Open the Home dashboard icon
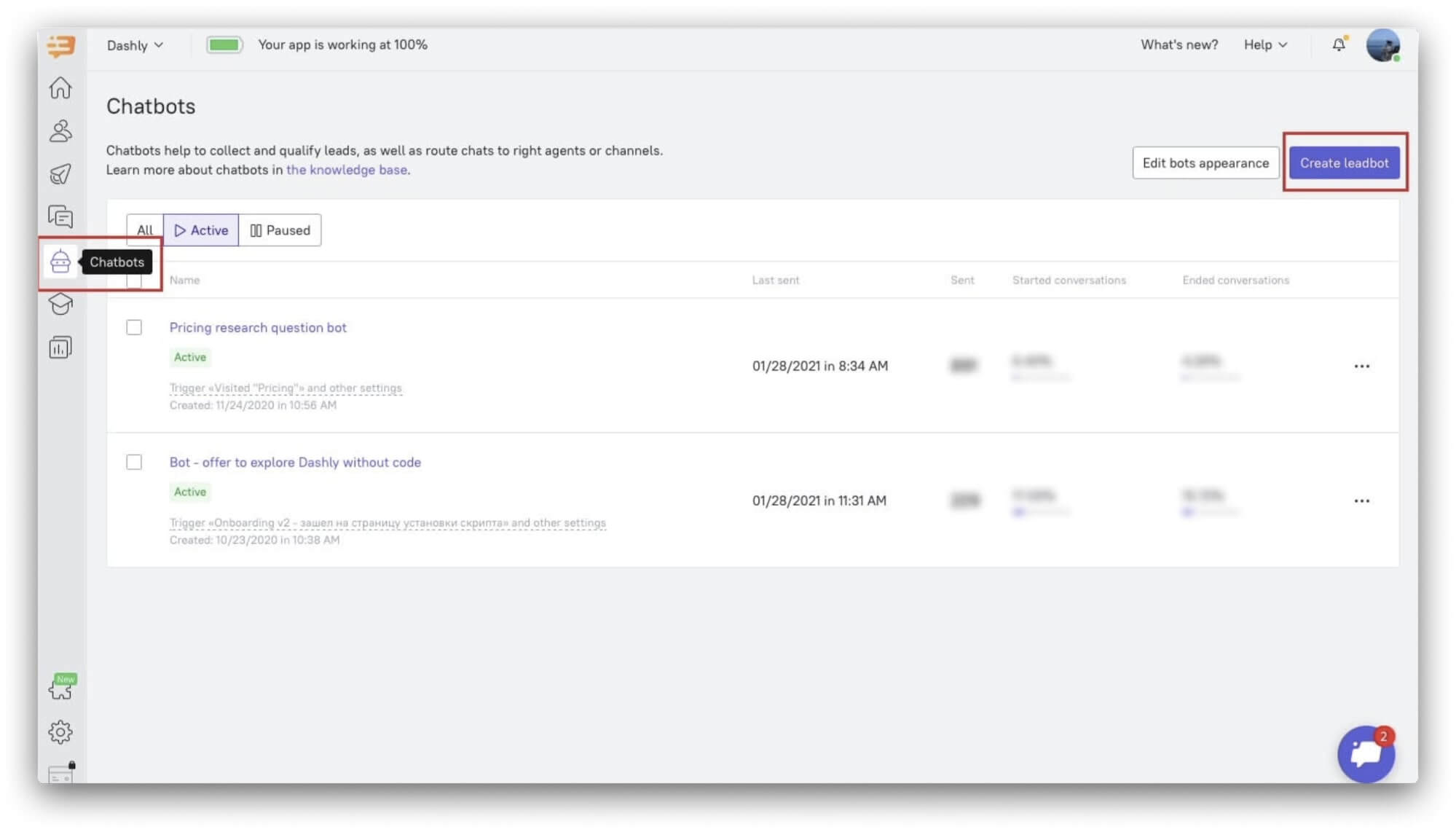 [60, 88]
